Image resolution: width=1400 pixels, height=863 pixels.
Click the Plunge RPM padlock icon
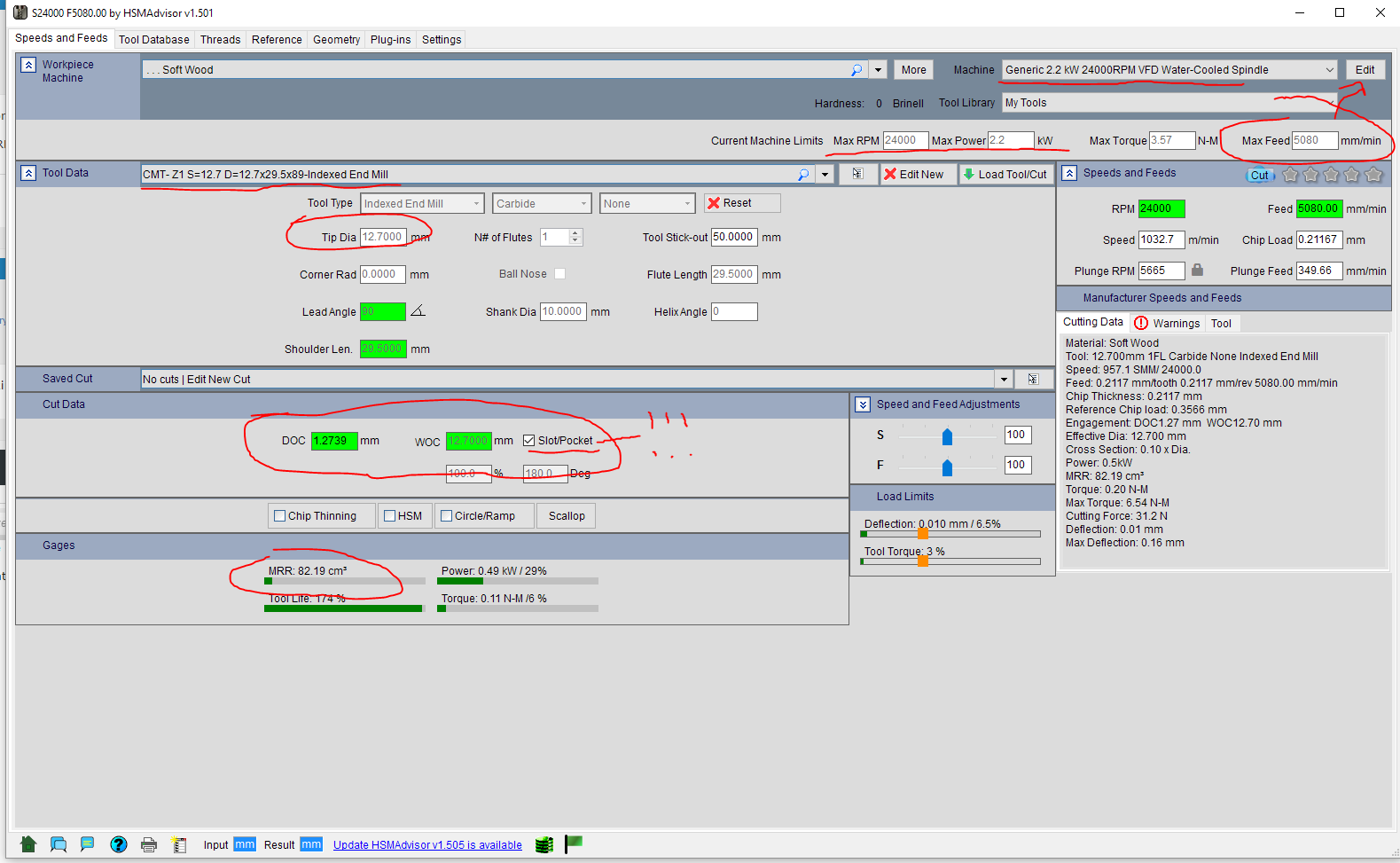click(x=1197, y=271)
